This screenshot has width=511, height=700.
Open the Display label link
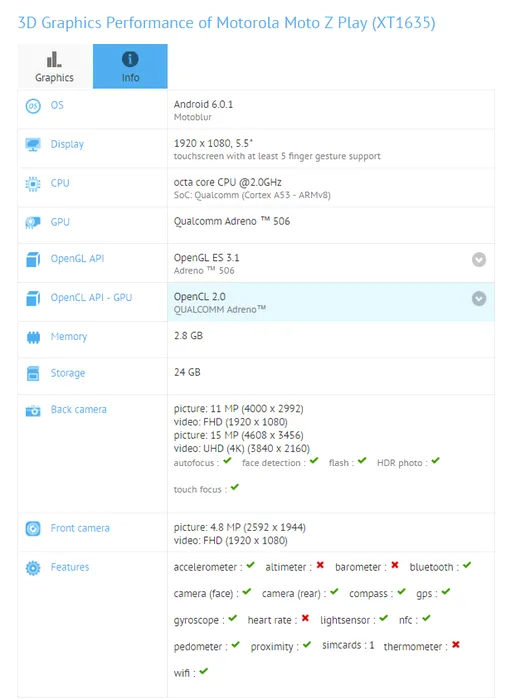pyautogui.click(x=67, y=144)
